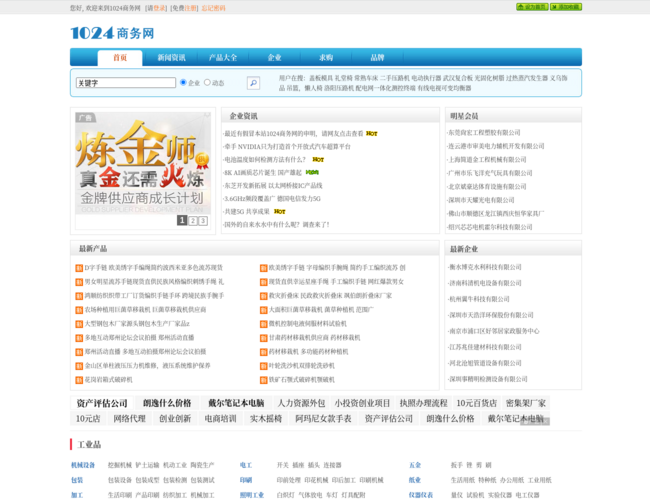Click the 机械设备 industry category link

click(83, 465)
